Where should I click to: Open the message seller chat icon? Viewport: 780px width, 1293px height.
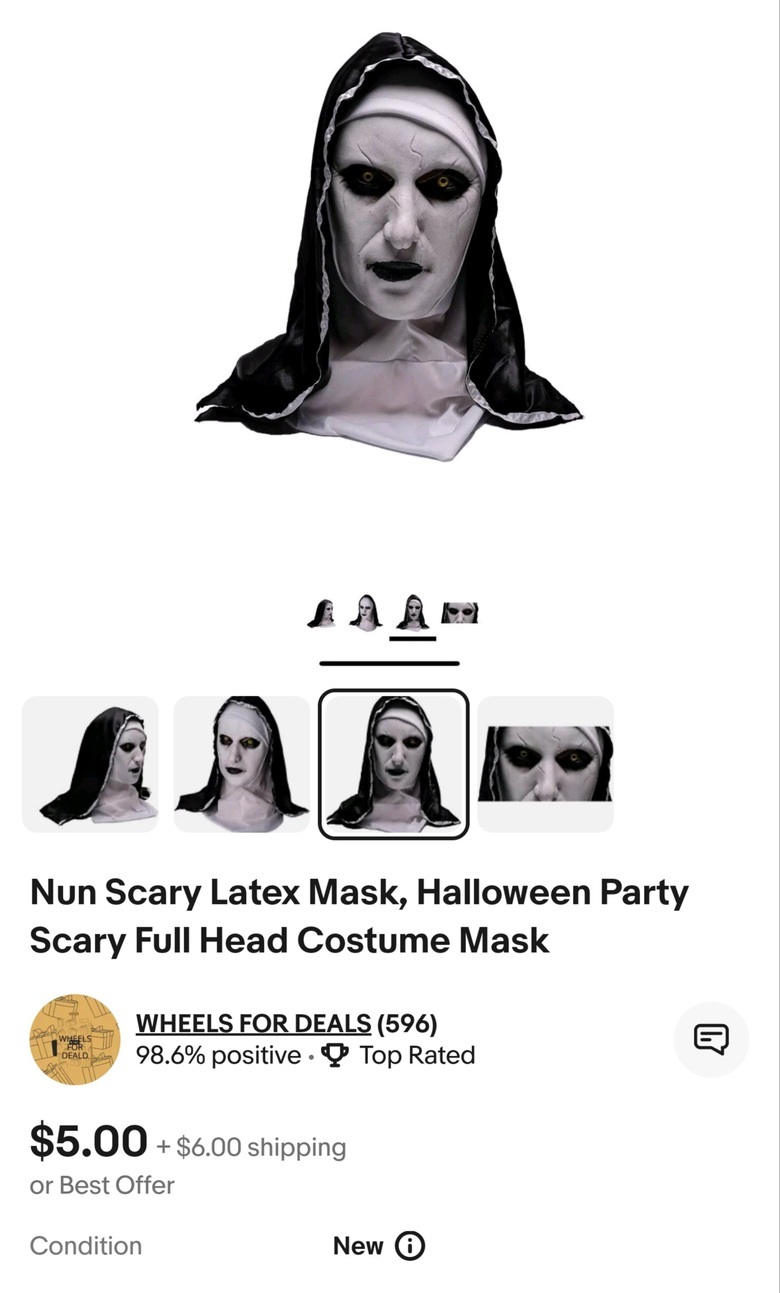point(711,1039)
